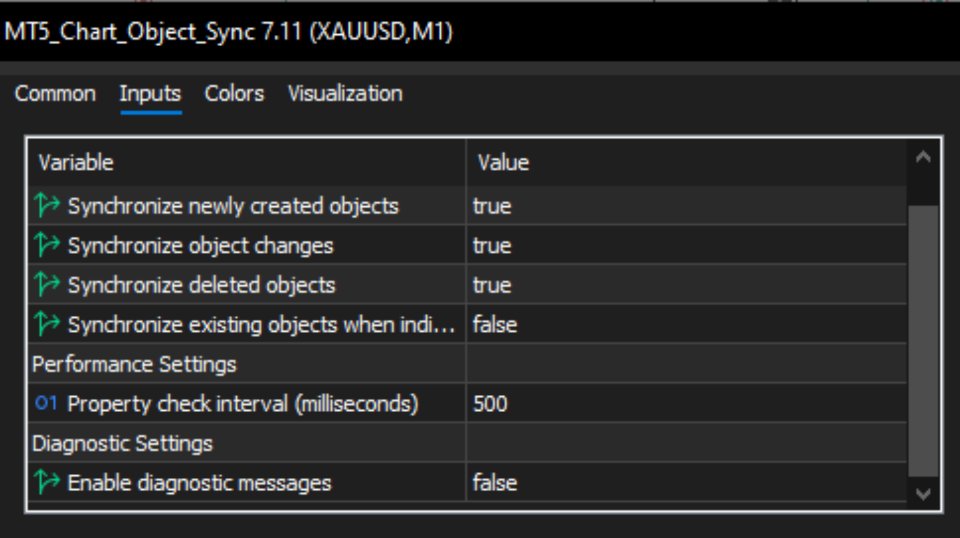Image resolution: width=960 pixels, height=538 pixels.
Task: Open the false value for Enable diagnostic messages
Action: click(x=686, y=482)
